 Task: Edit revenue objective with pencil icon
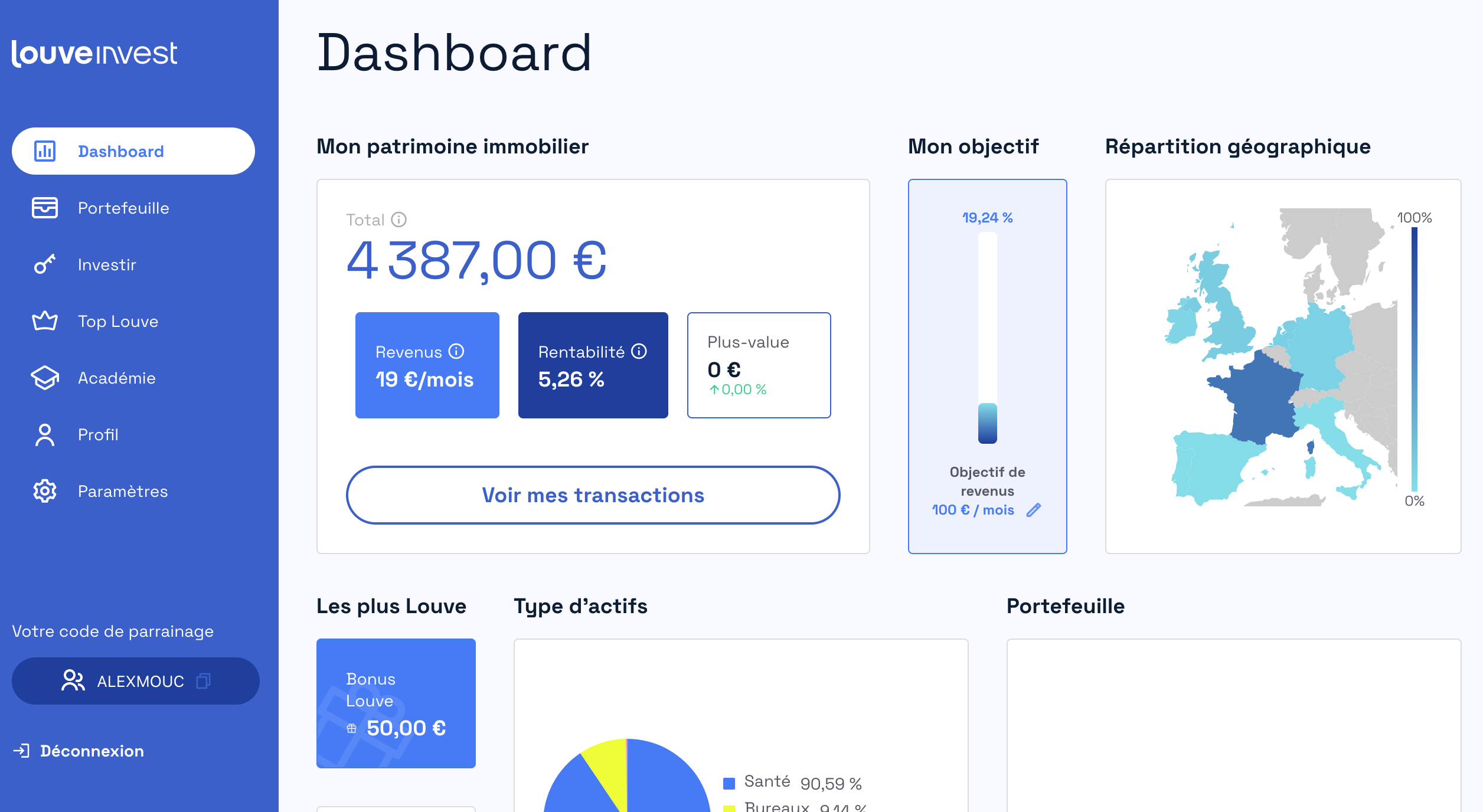[x=1034, y=510]
